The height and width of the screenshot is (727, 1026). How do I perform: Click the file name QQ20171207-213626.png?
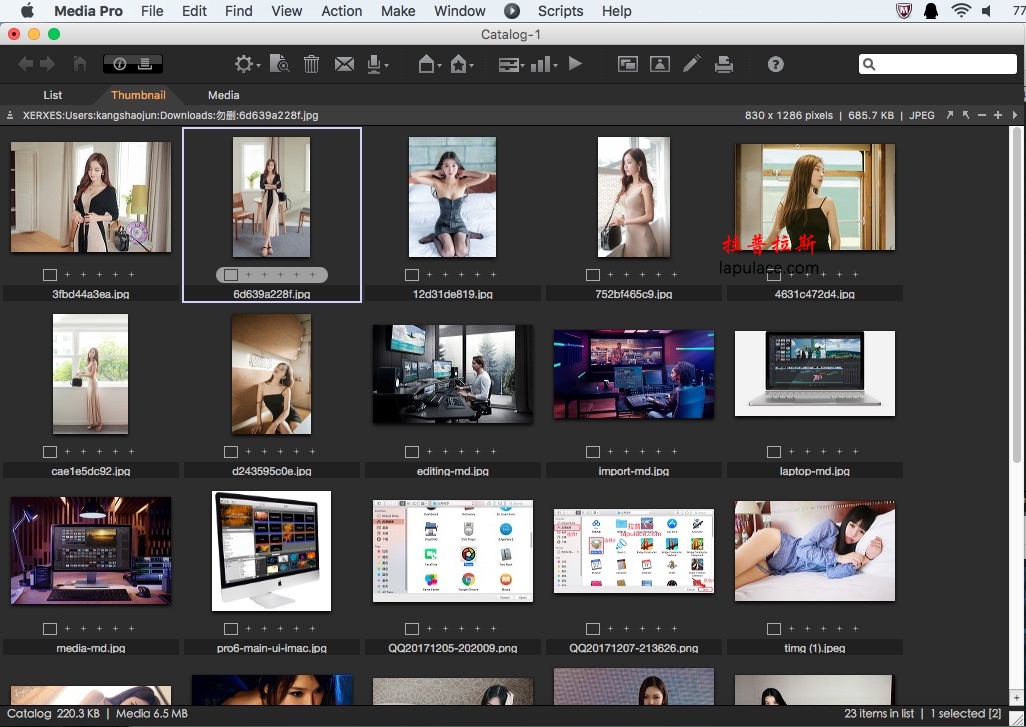[633, 648]
